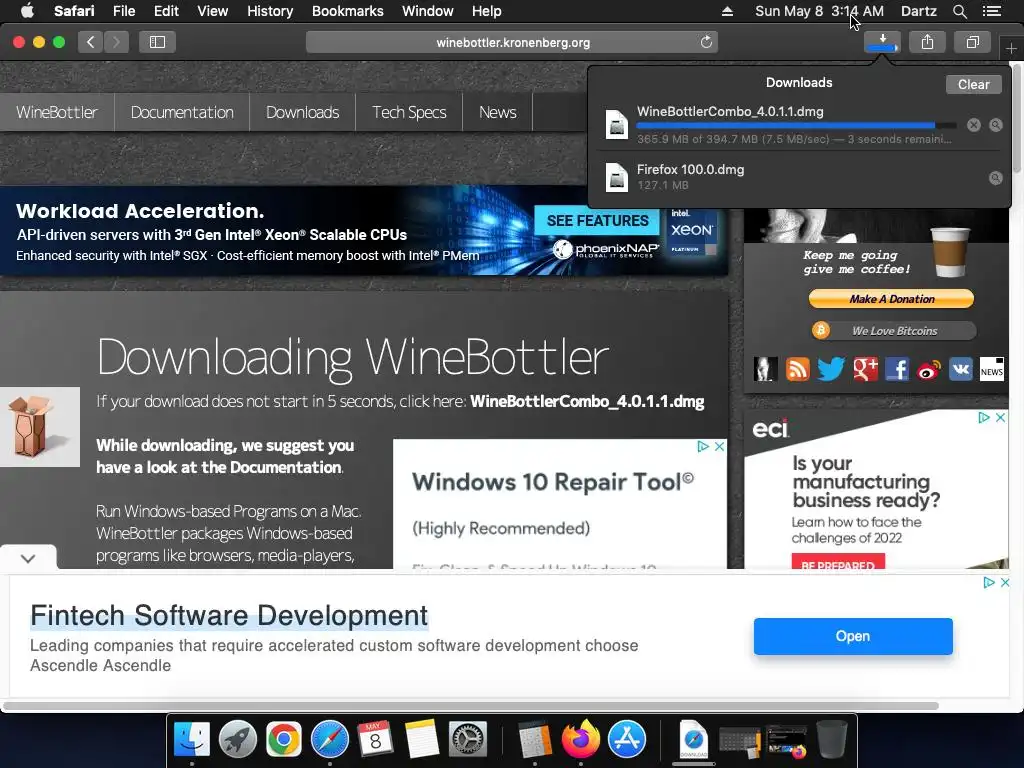Close the Windows 10 Repair Tool ad
The width and height of the screenshot is (1024, 768).
(x=719, y=446)
